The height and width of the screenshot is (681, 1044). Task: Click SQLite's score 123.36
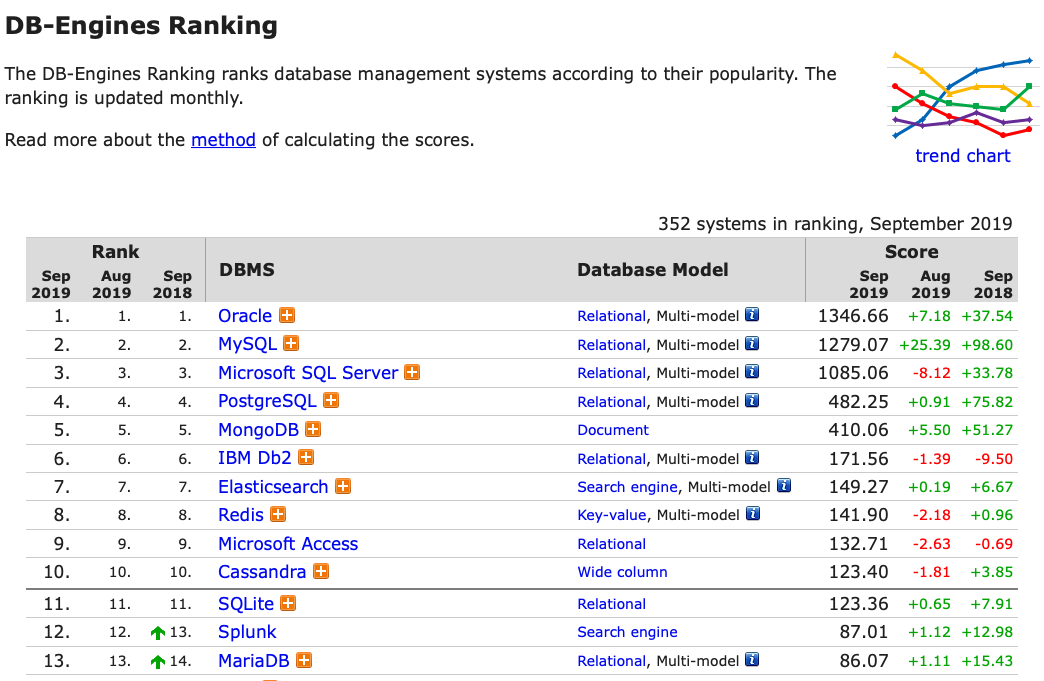pyautogui.click(x=858, y=604)
